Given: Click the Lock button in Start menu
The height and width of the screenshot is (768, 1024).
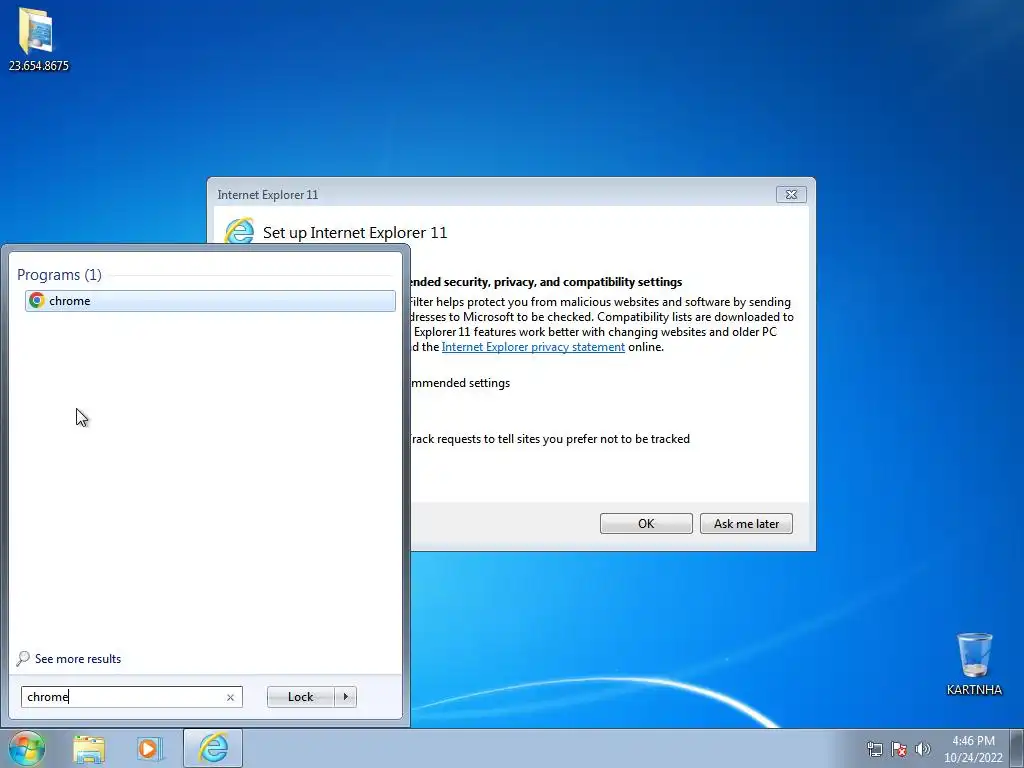Looking at the screenshot, I should pos(300,697).
